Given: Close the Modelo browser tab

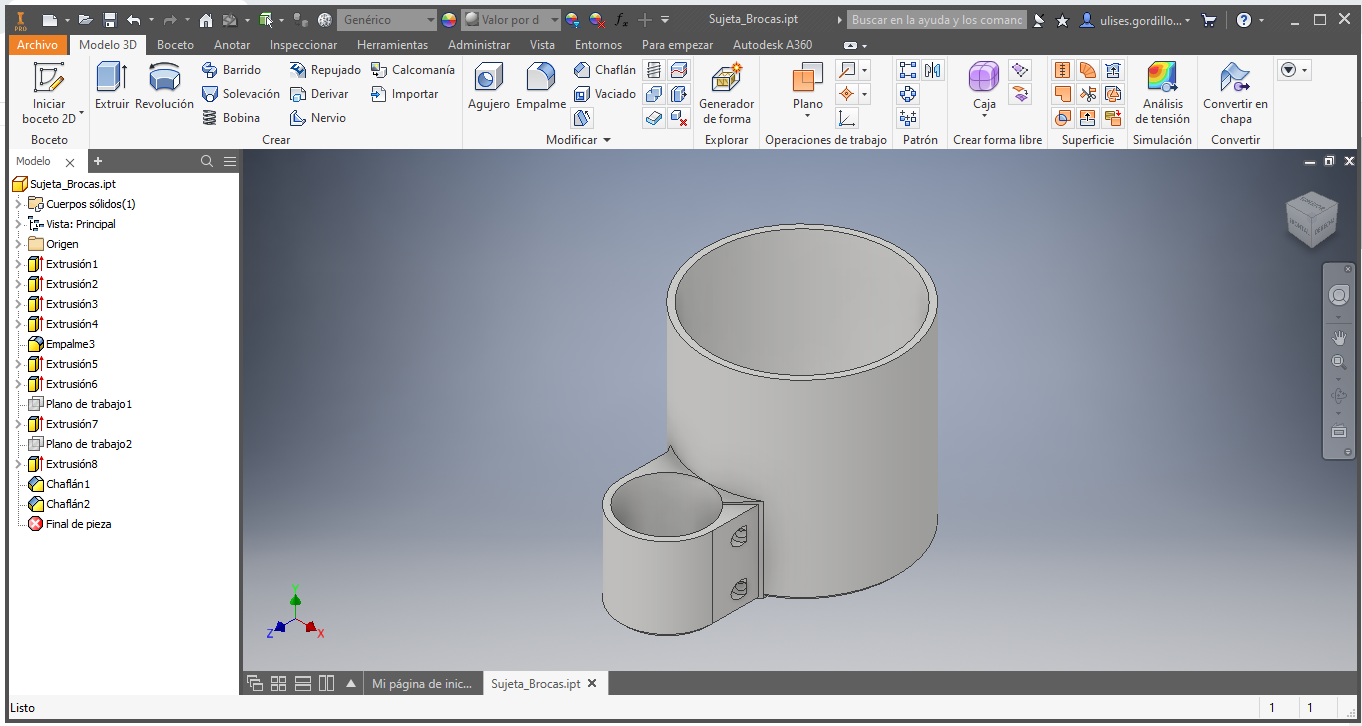Looking at the screenshot, I should [x=69, y=162].
